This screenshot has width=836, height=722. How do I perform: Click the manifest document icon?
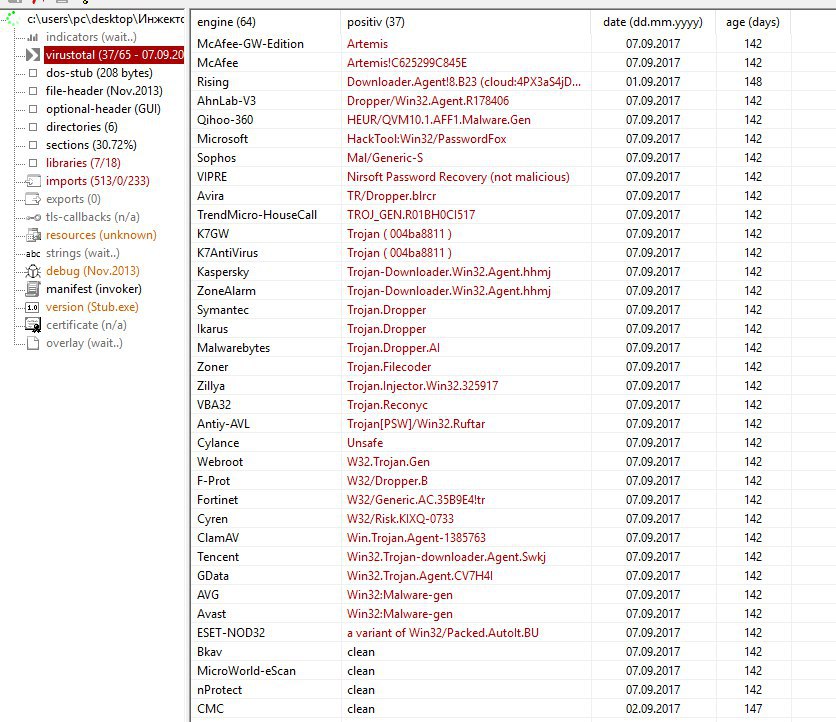(33, 289)
